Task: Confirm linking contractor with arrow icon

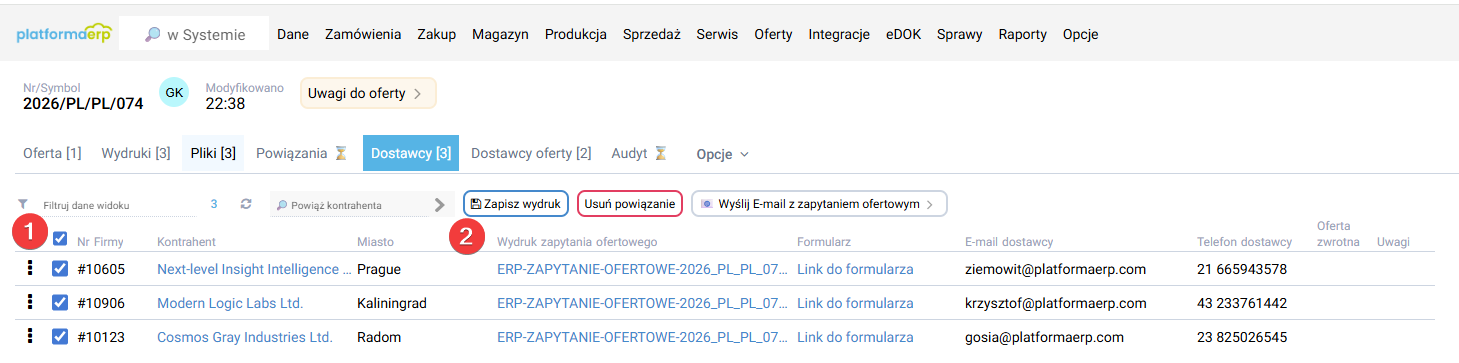Action: [x=439, y=204]
